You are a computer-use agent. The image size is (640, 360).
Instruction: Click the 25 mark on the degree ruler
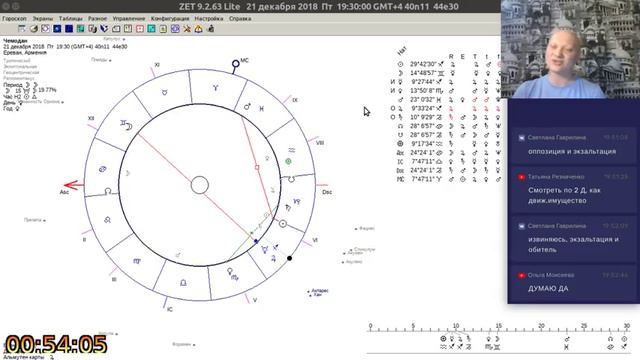(x=584, y=326)
